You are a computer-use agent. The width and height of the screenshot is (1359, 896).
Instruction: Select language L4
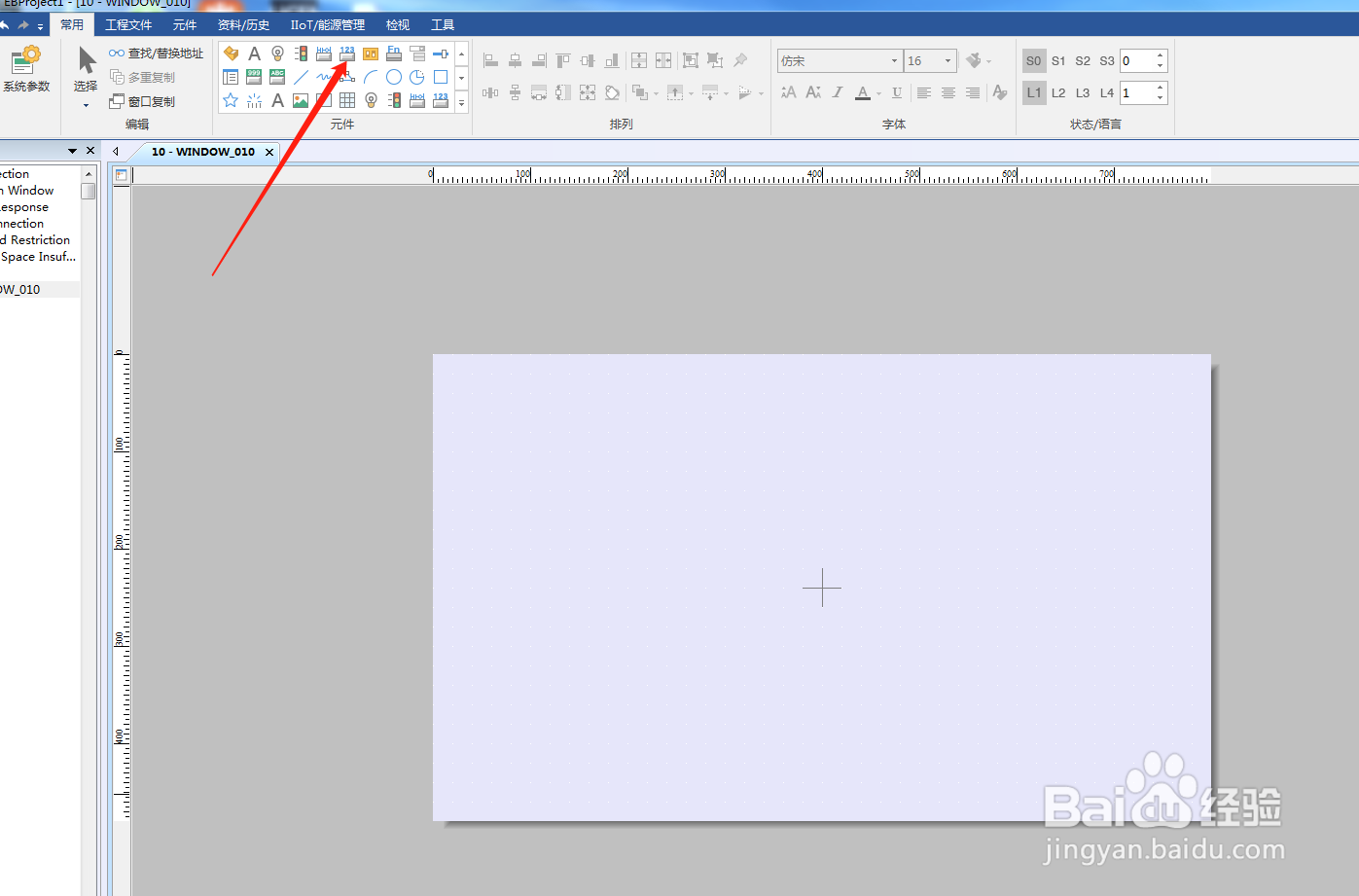tap(1107, 92)
